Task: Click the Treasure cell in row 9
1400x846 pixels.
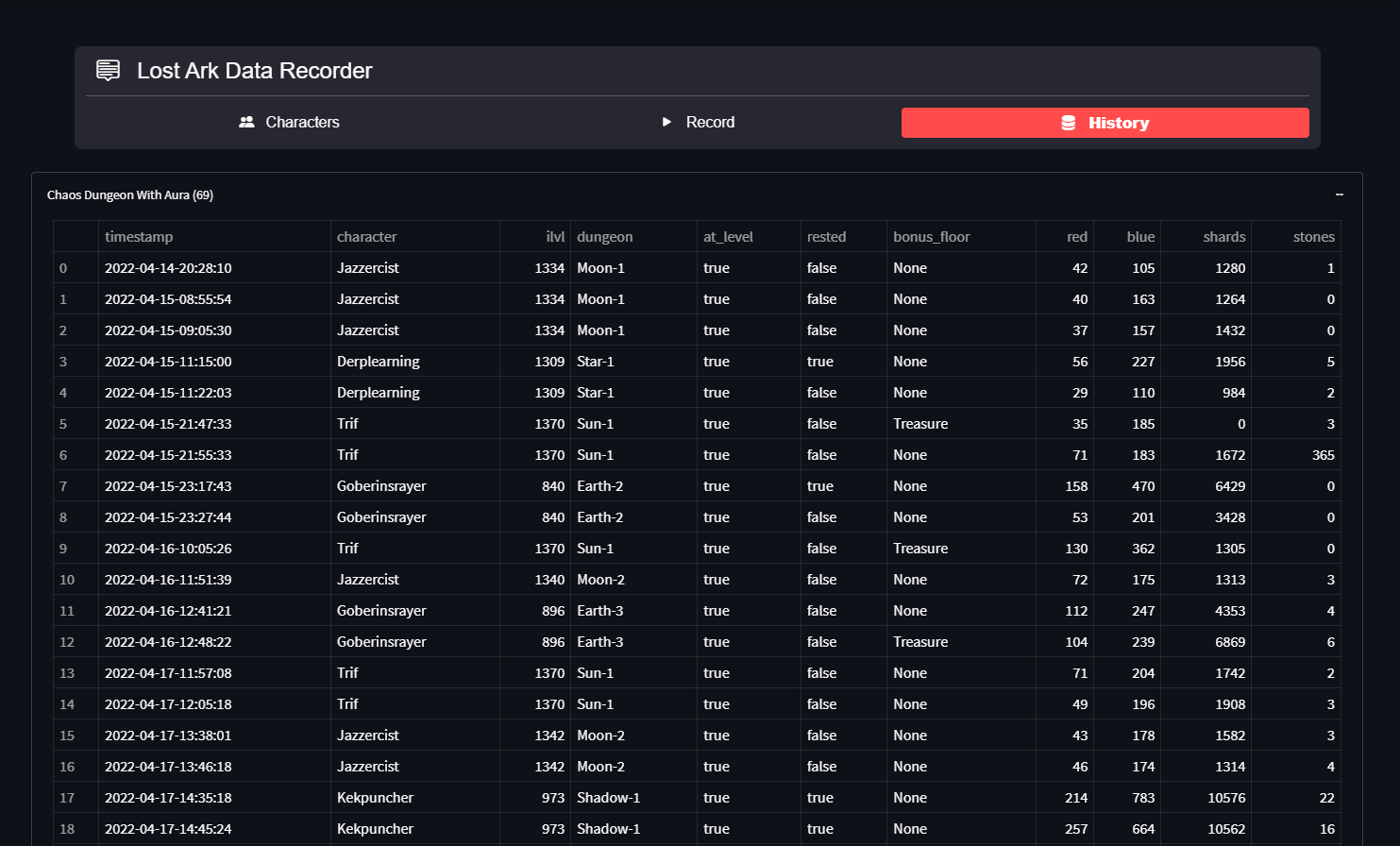Action: tap(961, 549)
